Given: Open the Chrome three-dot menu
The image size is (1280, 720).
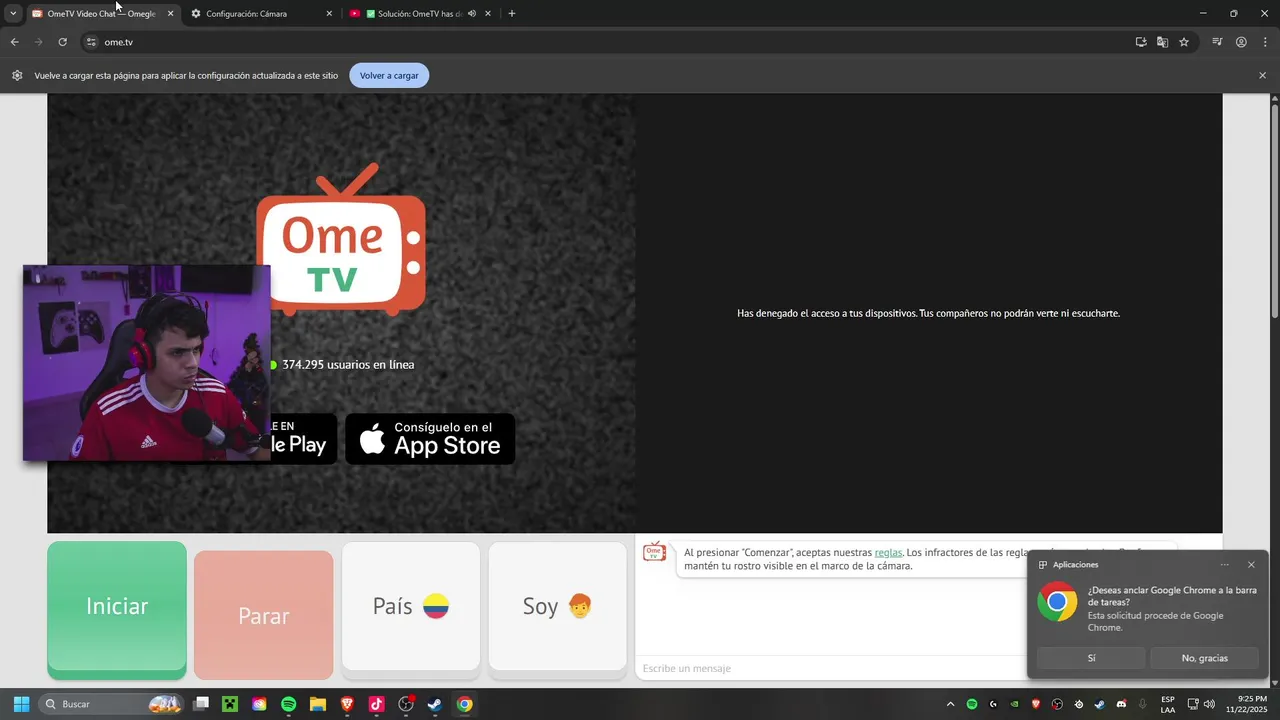Looking at the screenshot, I should point(1265,42).
